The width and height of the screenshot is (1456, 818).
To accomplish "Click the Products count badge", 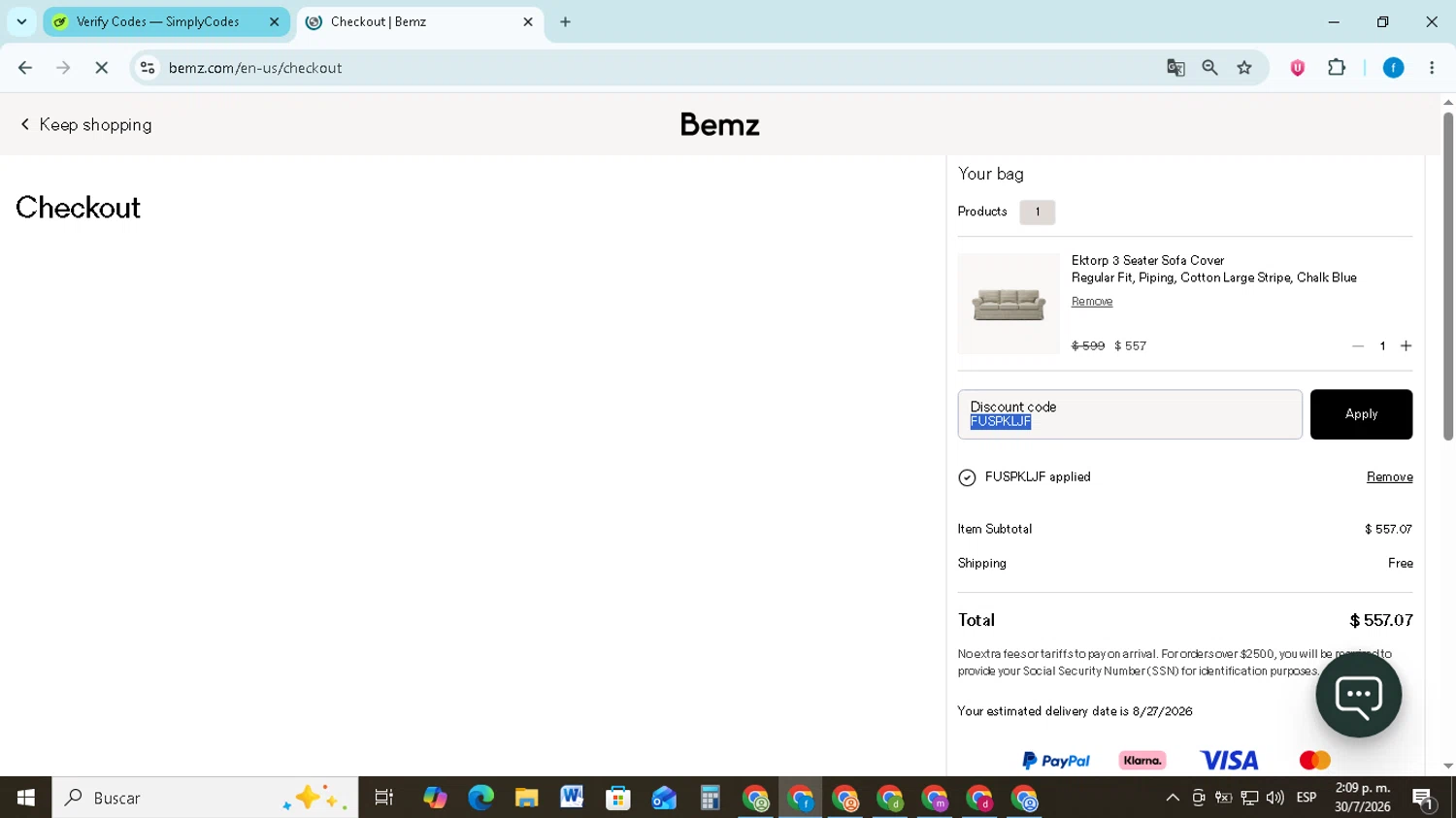I will pyautogui.click(x=1038, y=212).
